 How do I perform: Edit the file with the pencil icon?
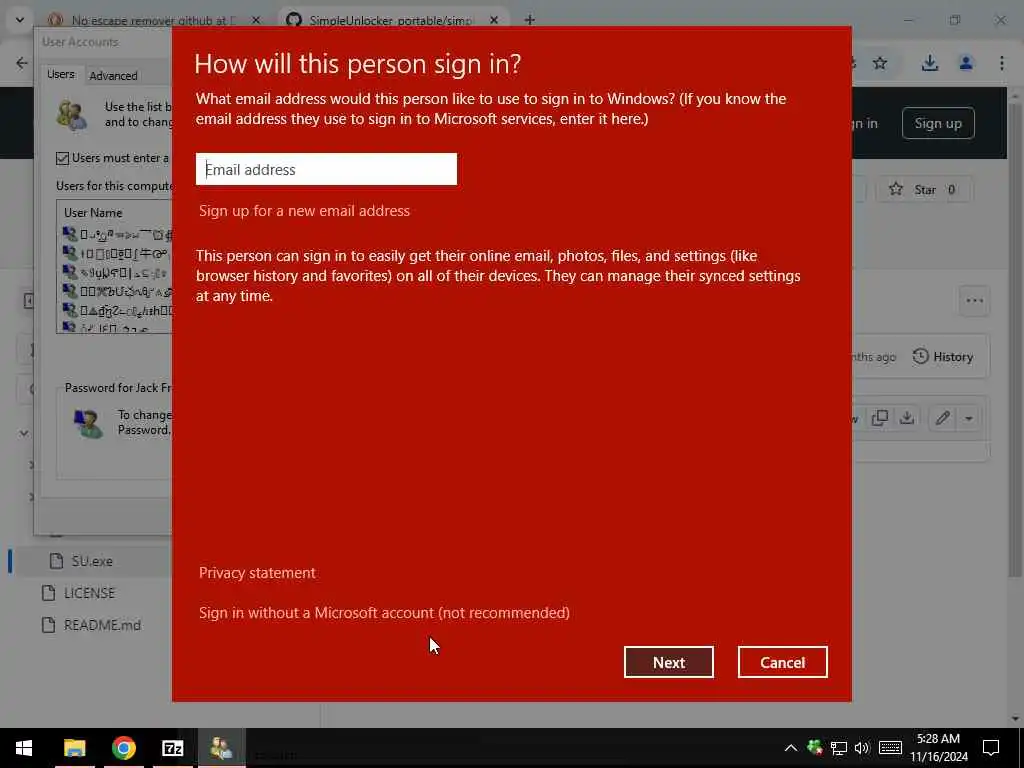[x=942, y=418]
